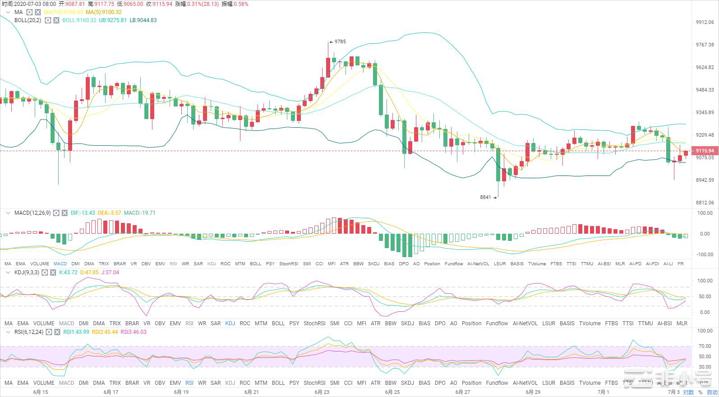Select DMI tab under the MACD pane
Screen dimensions: 719x397
point(75,264)
